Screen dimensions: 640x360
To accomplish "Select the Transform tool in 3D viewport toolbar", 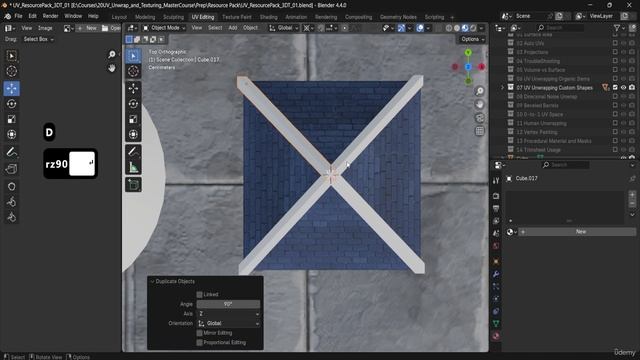I will [x=133, y=134].
